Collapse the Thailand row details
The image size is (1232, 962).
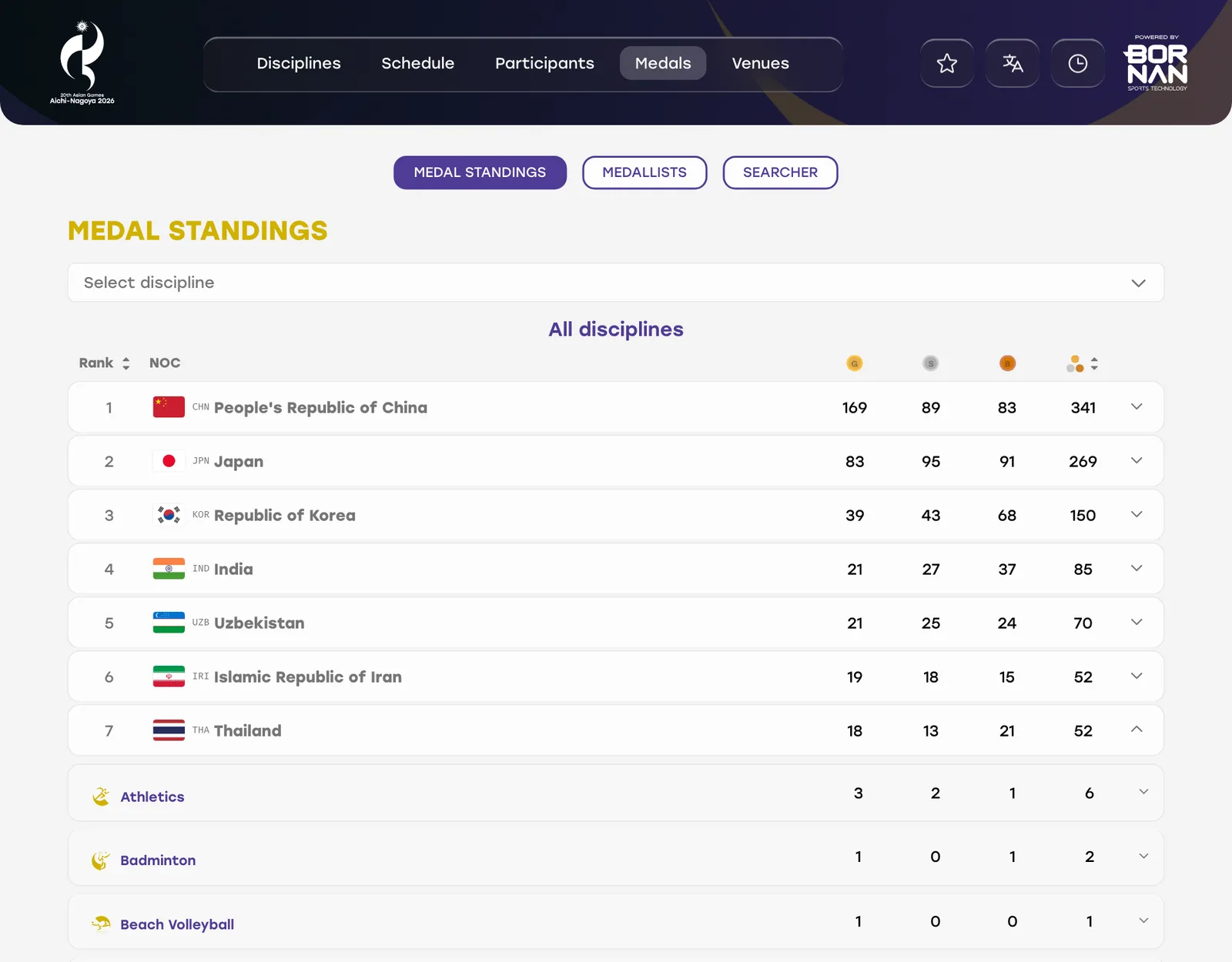click(1137, 730)
